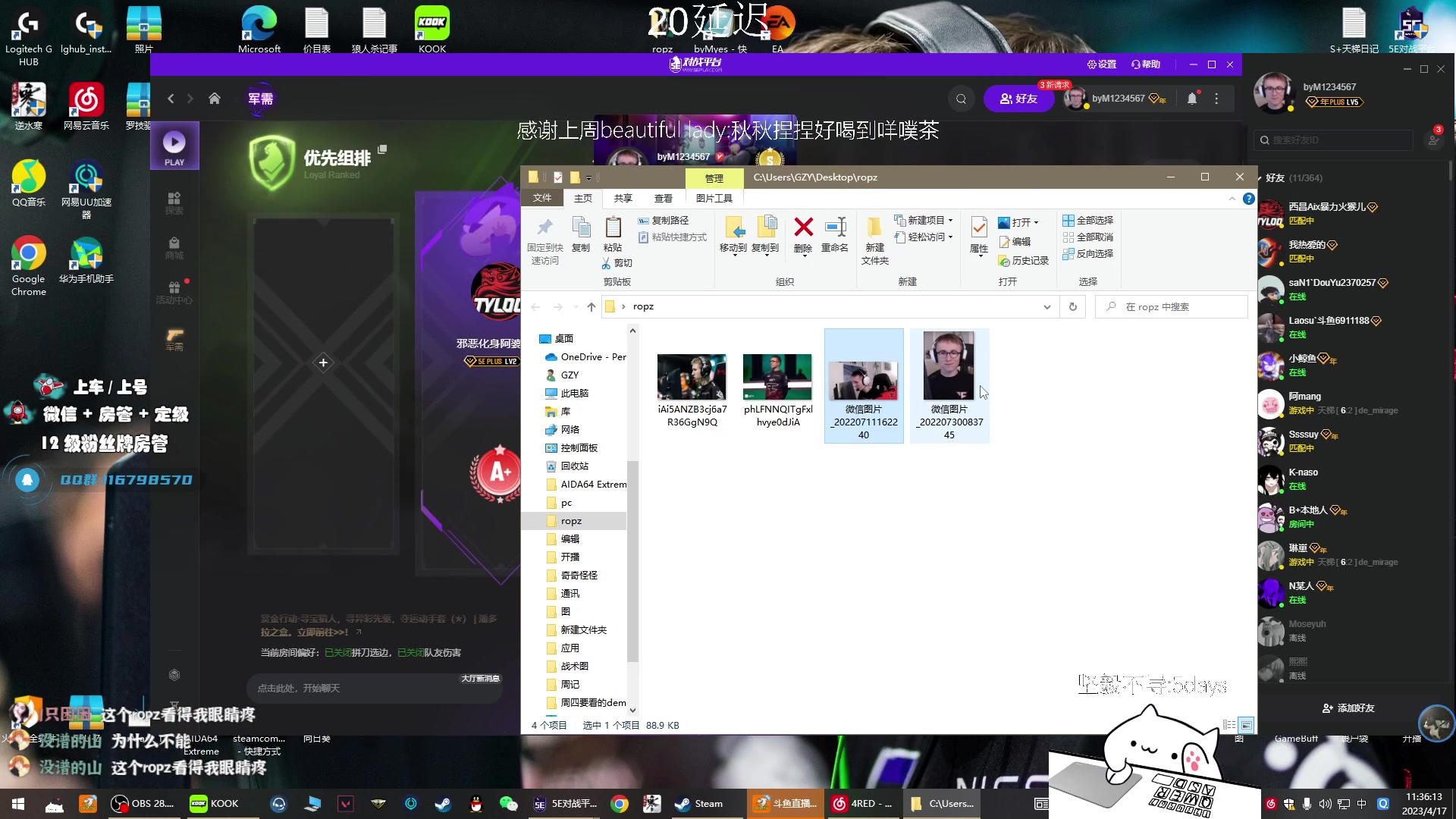The width and height of the screenshot is (1456, 819).
Task: Select the file iAi5ANZB3cj6a7R36GgN9Q
Action: (x=692, y=390)
